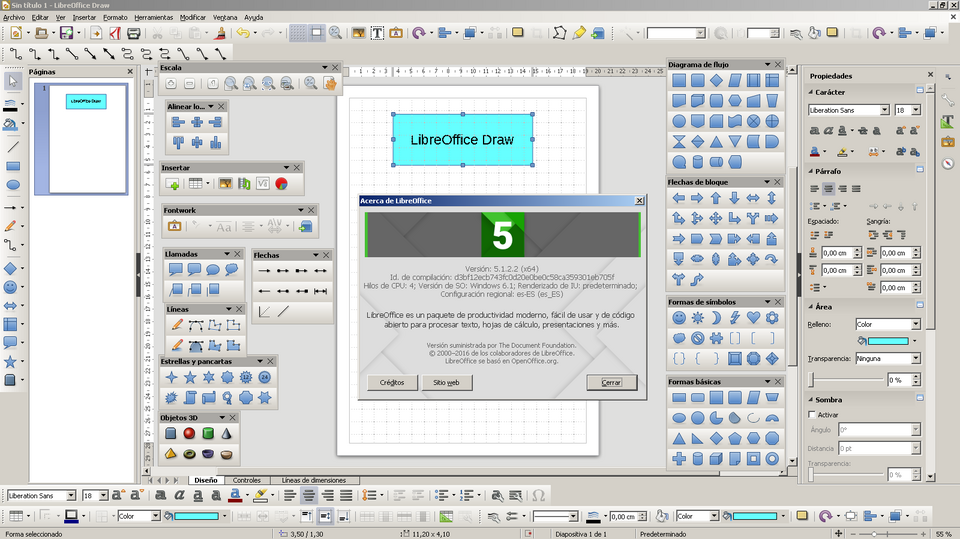This screenshot has width=960, height=539.
Task: Close the Páginas panel
Action: [x=130, y=72]
